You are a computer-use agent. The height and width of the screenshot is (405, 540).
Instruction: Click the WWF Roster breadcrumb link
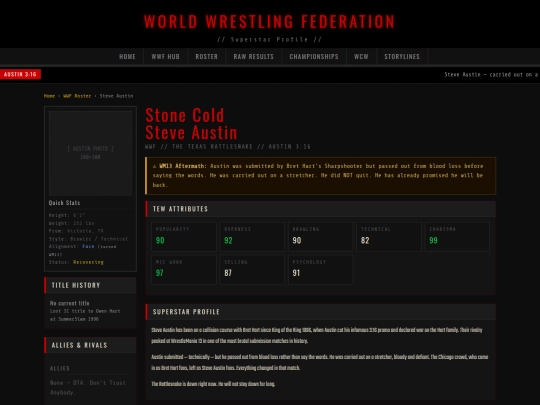[x=77, y=96]
